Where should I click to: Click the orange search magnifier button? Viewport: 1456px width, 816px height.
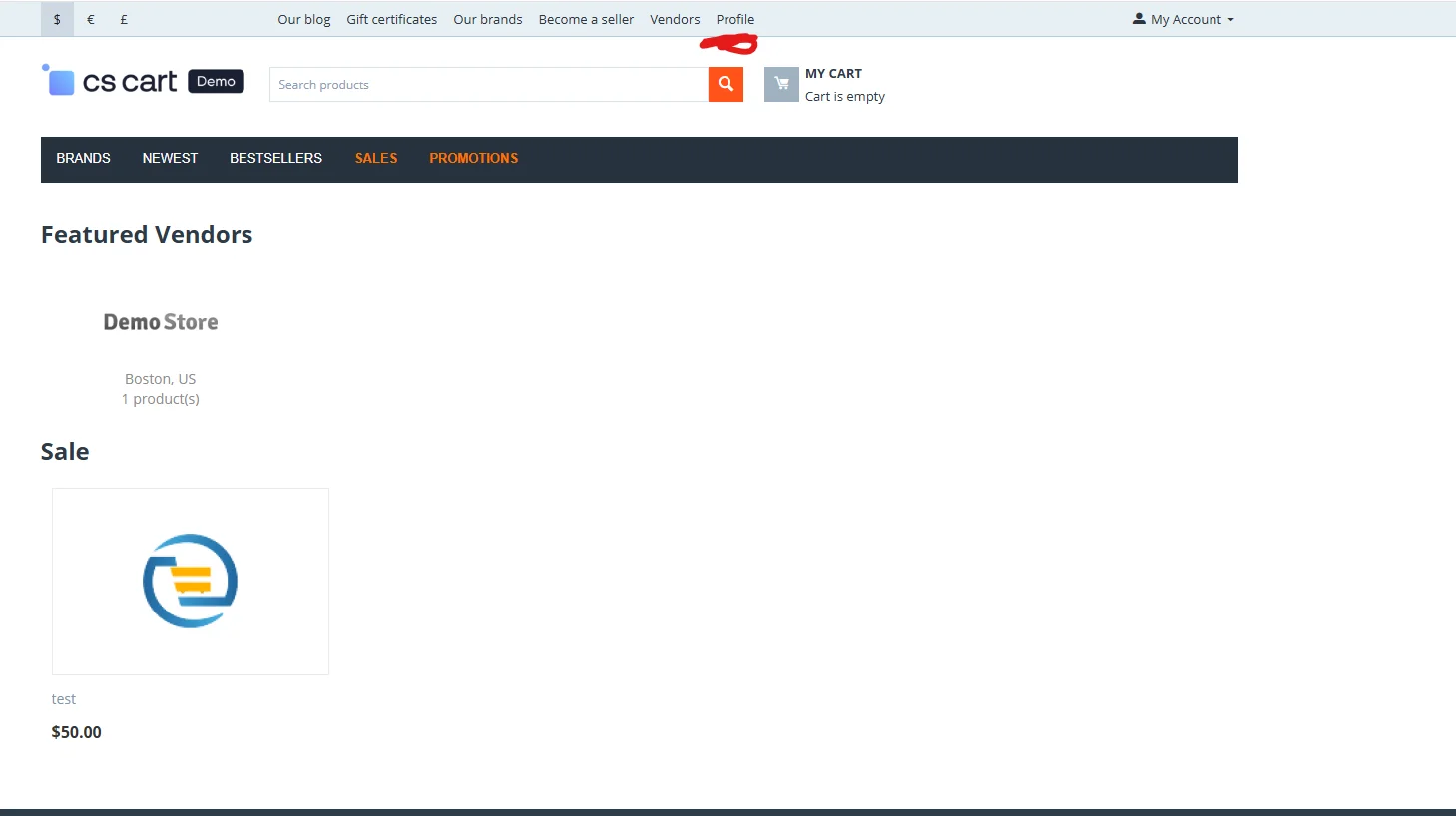tap(726, 85)
